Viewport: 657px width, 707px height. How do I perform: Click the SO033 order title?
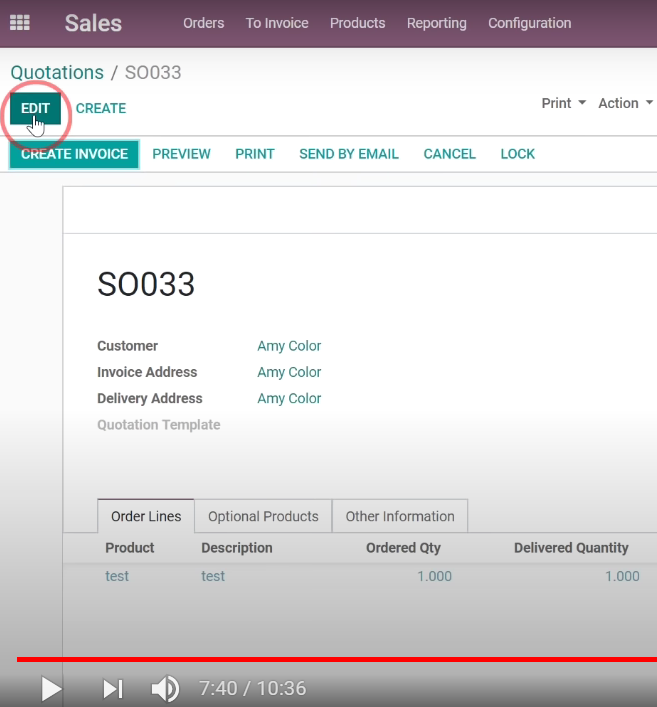[146, 284]
